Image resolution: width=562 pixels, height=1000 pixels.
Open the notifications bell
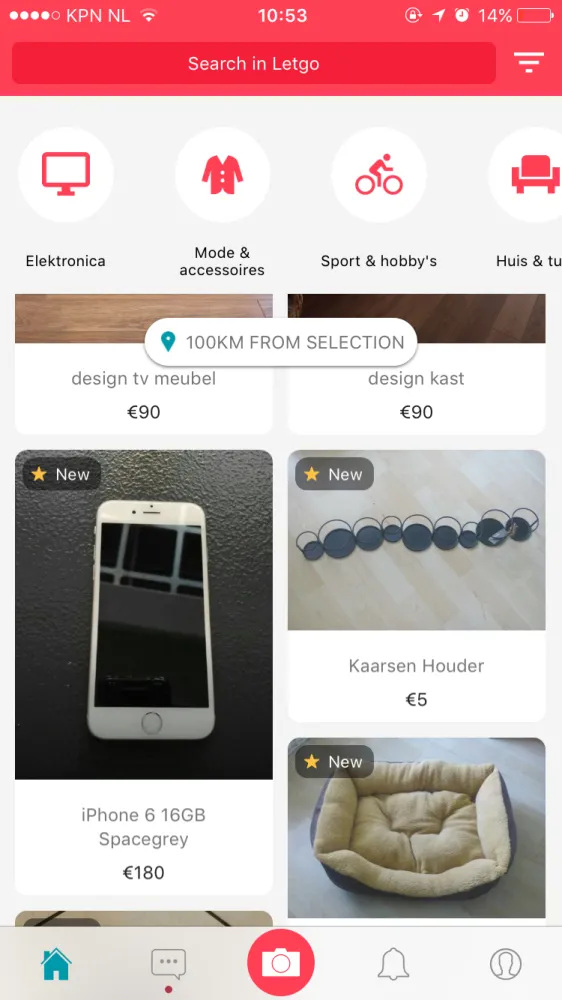click(393, 964)
